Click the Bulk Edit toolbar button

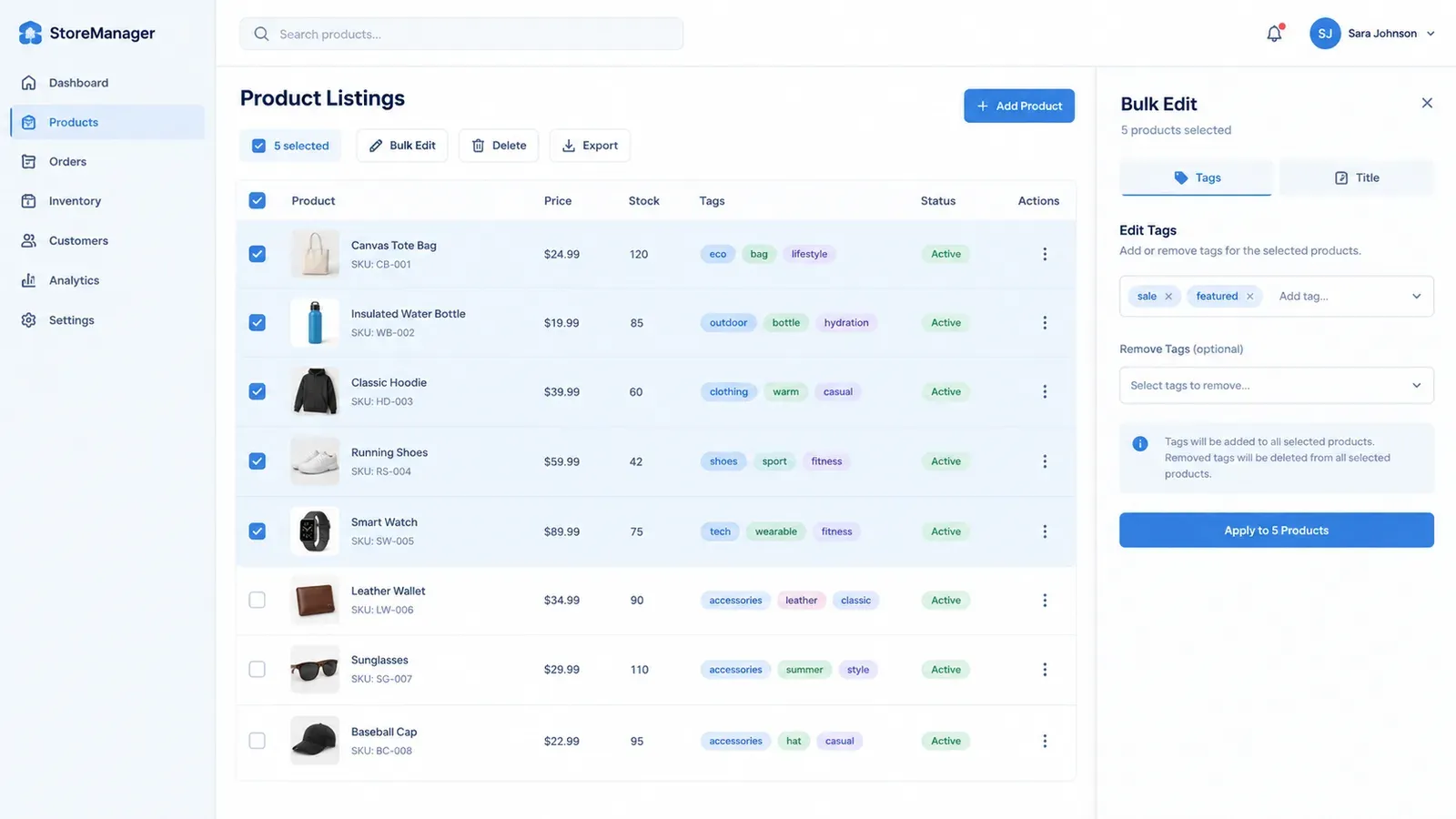(x=402, y=146)
